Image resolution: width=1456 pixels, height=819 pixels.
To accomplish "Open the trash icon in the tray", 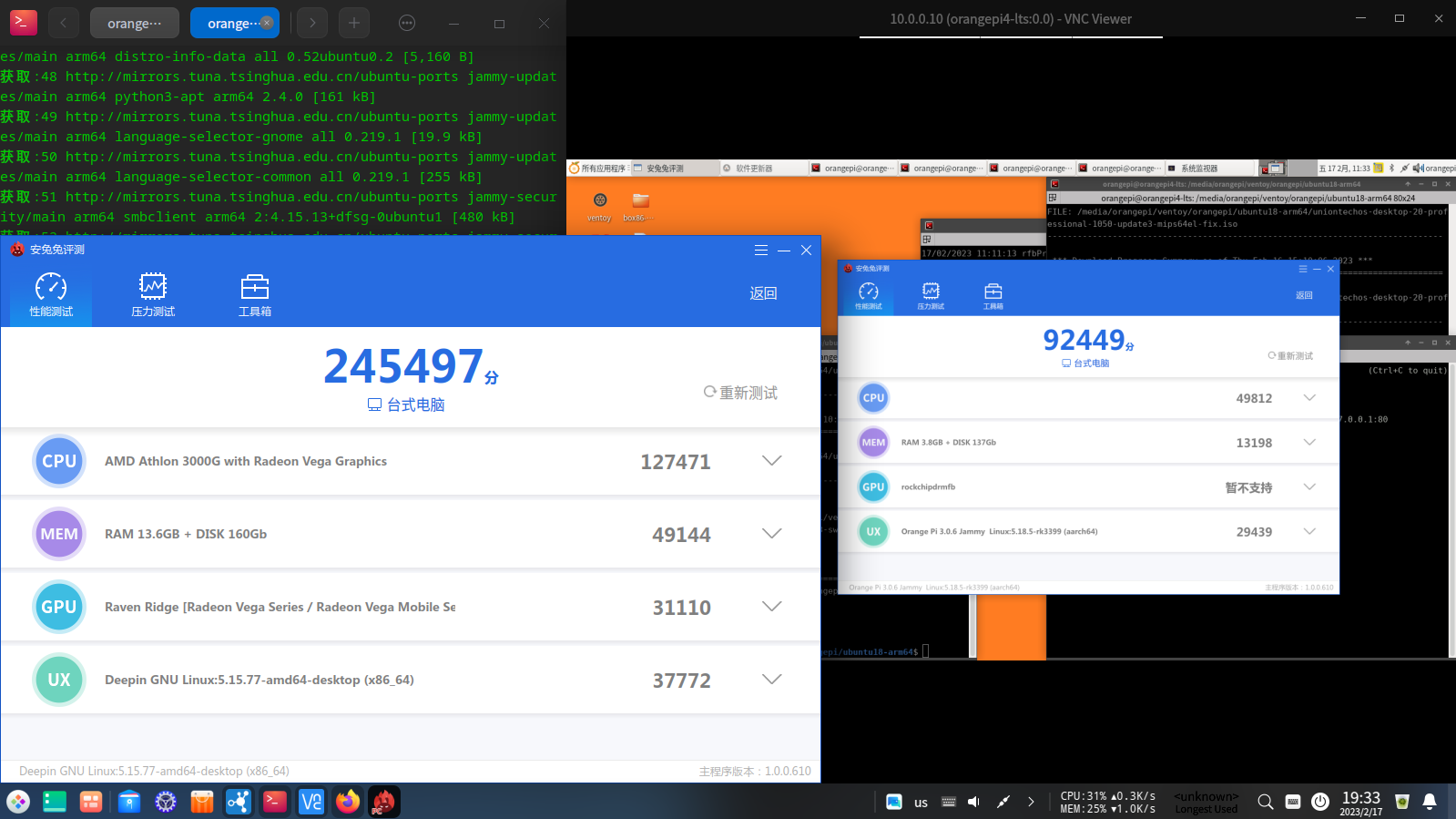I will pos(1402,802).
